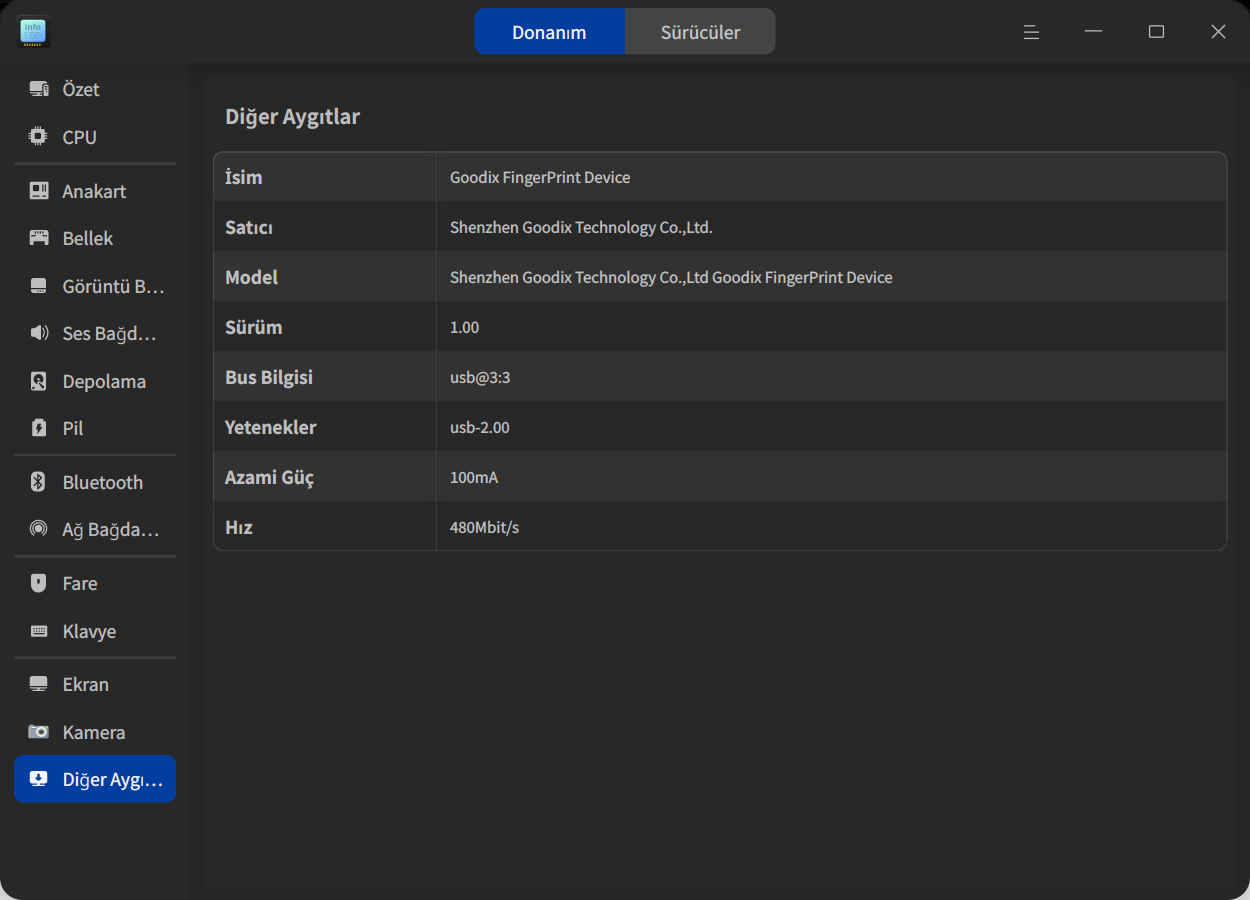This screenshot has width=1250, height=900.
Task: Click the Diğer Aygı… devices icon
Action: click(39, 779)
